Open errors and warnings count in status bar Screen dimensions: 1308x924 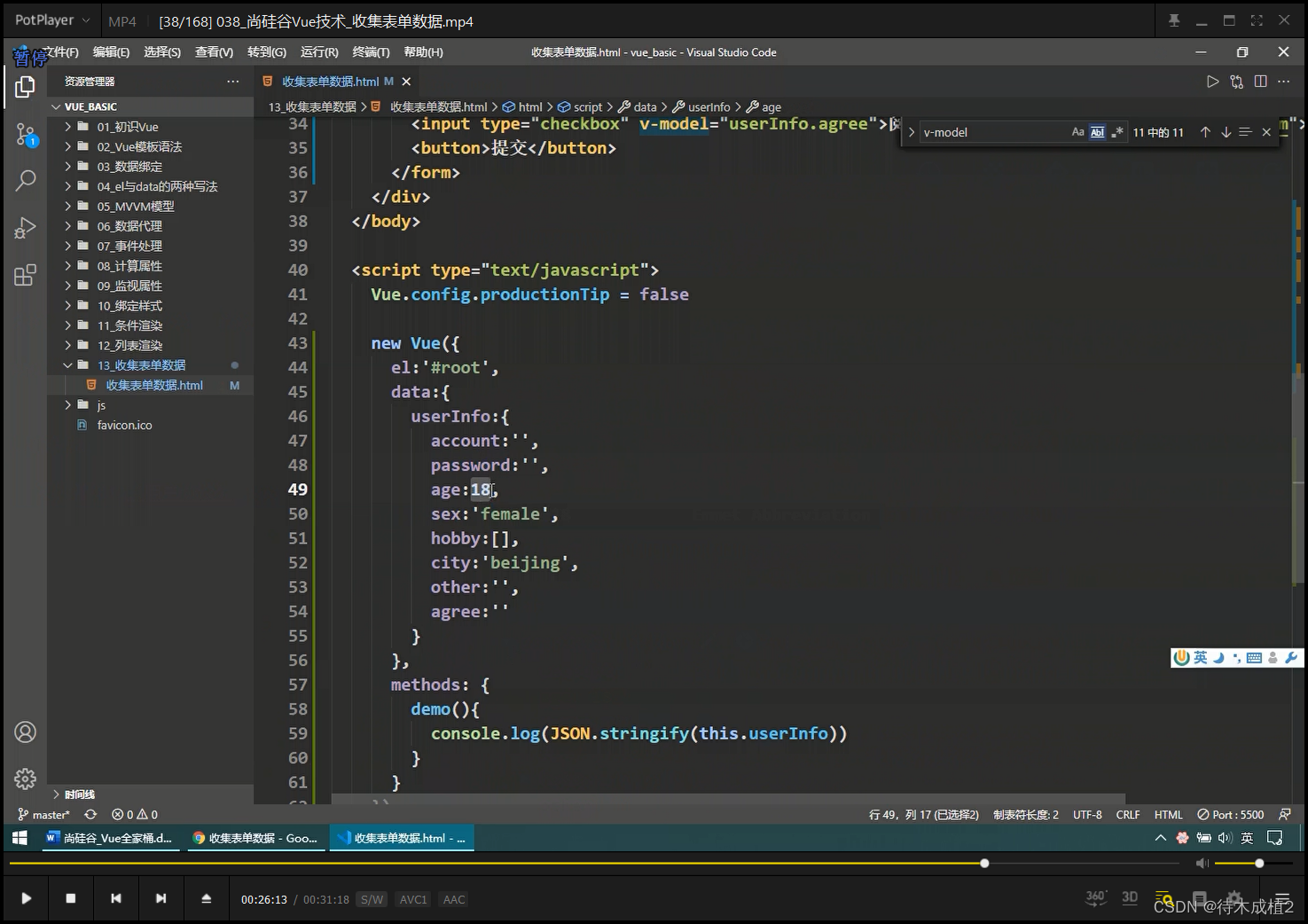click(x=135, y=814)
